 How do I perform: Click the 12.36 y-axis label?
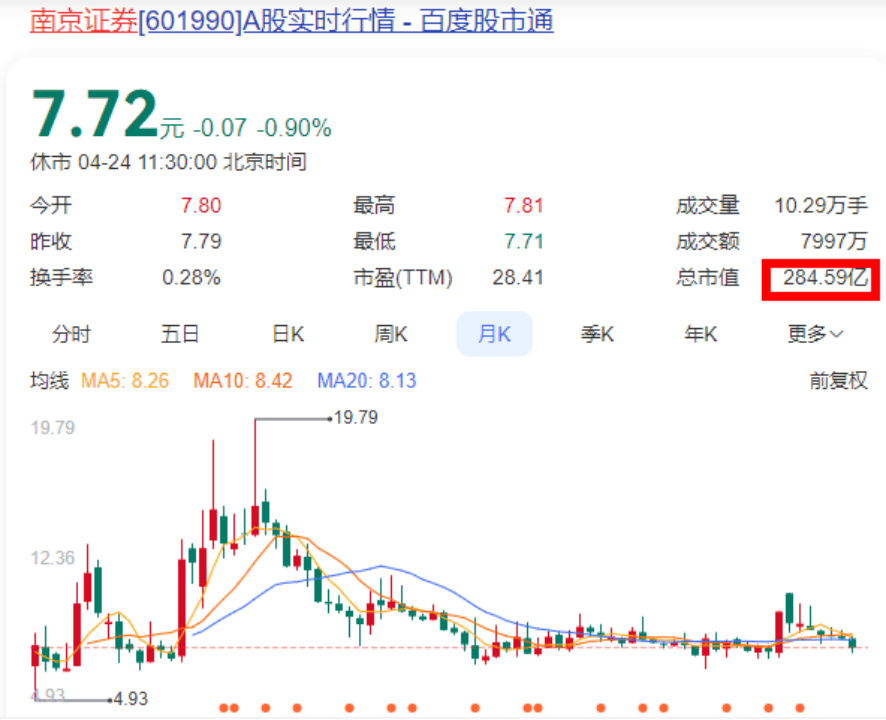click(x=53, y=558)
